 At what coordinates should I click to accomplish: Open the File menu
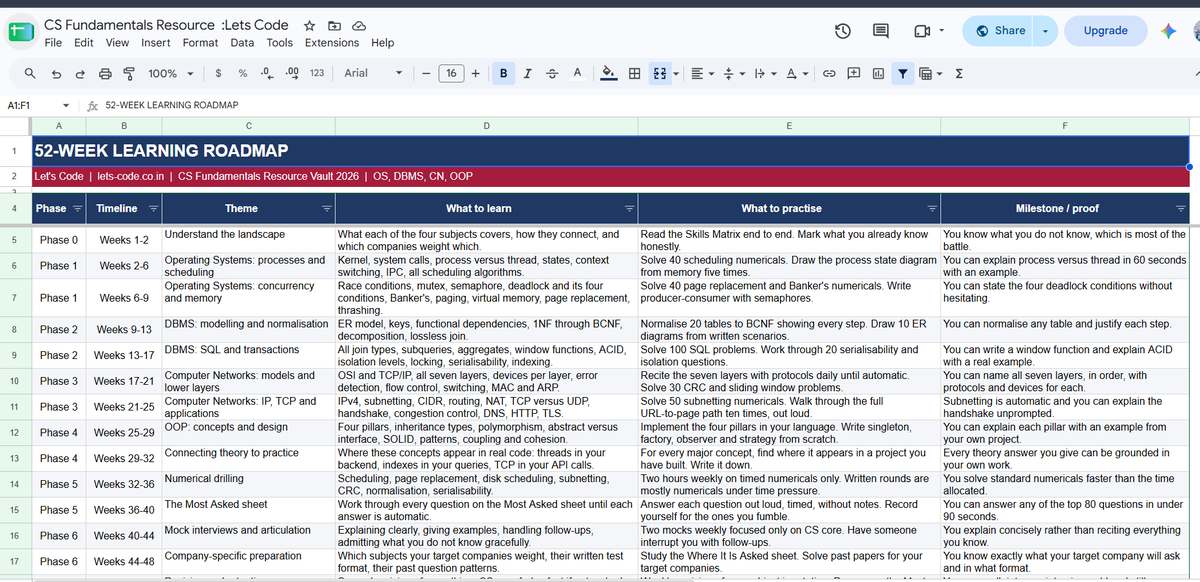(54, 43)
